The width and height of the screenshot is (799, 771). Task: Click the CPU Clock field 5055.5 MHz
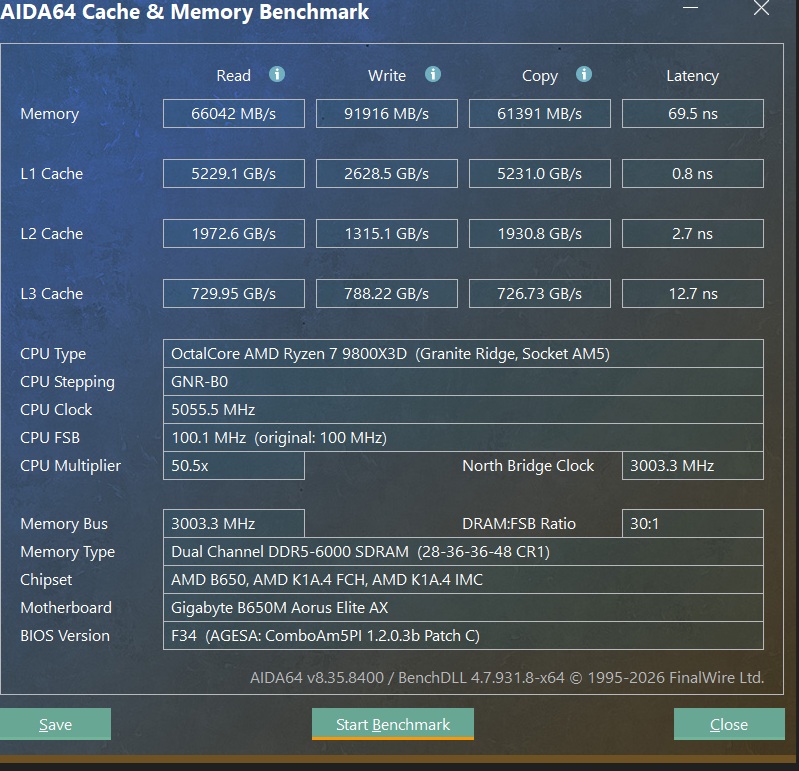(463, 410)
